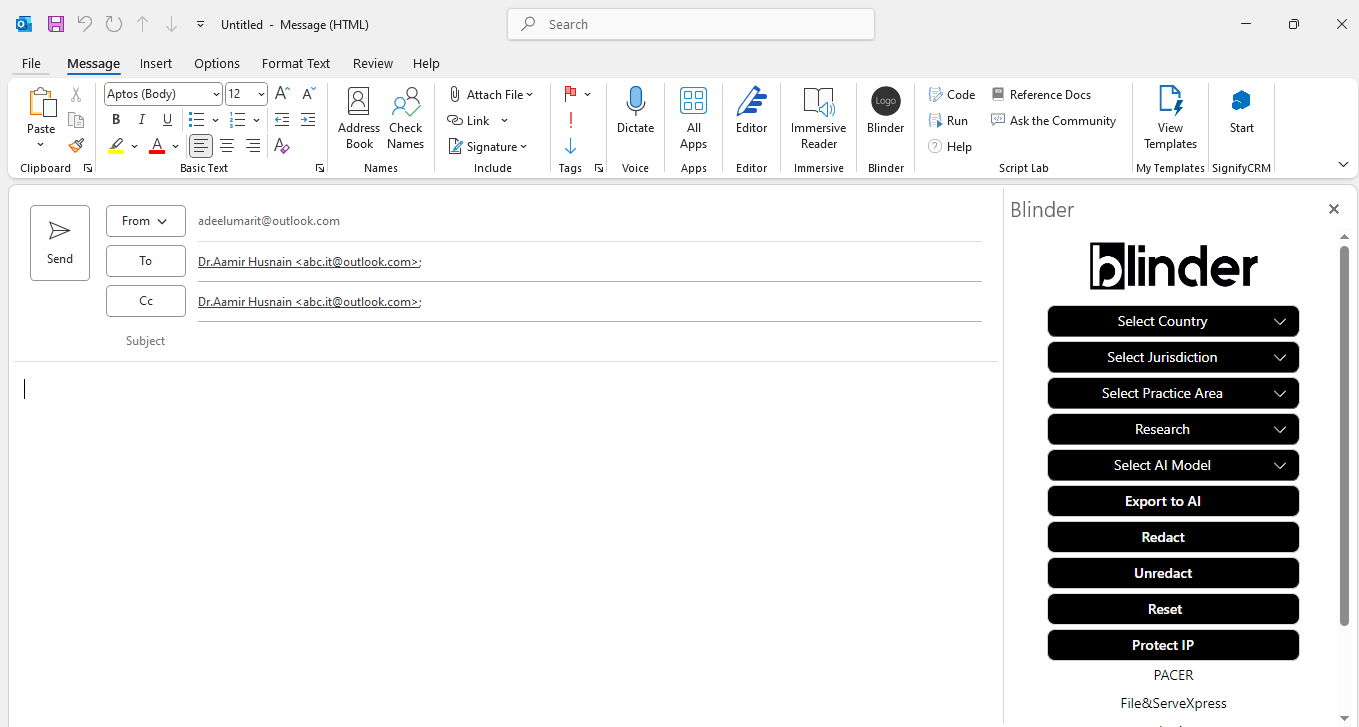The image size is (1359, 727).
Task: Open Script Lab Code editor
Action: 950,94
